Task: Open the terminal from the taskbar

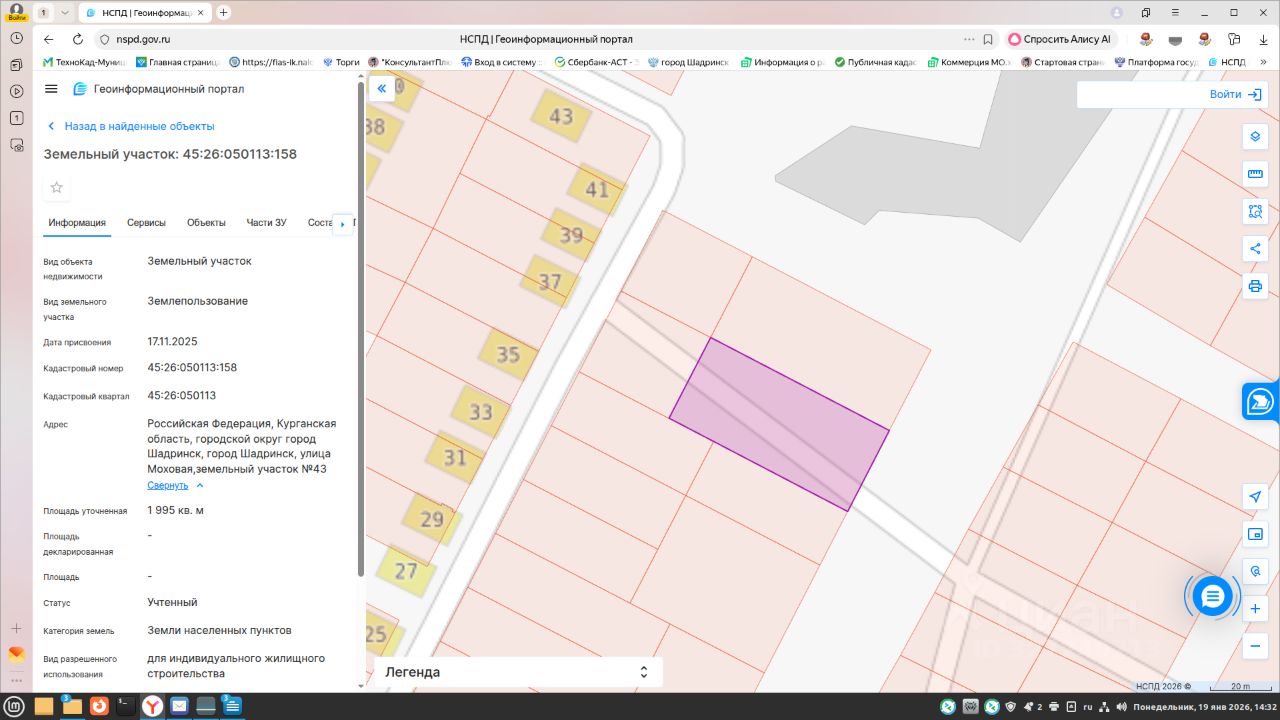Action: [125, 706]
